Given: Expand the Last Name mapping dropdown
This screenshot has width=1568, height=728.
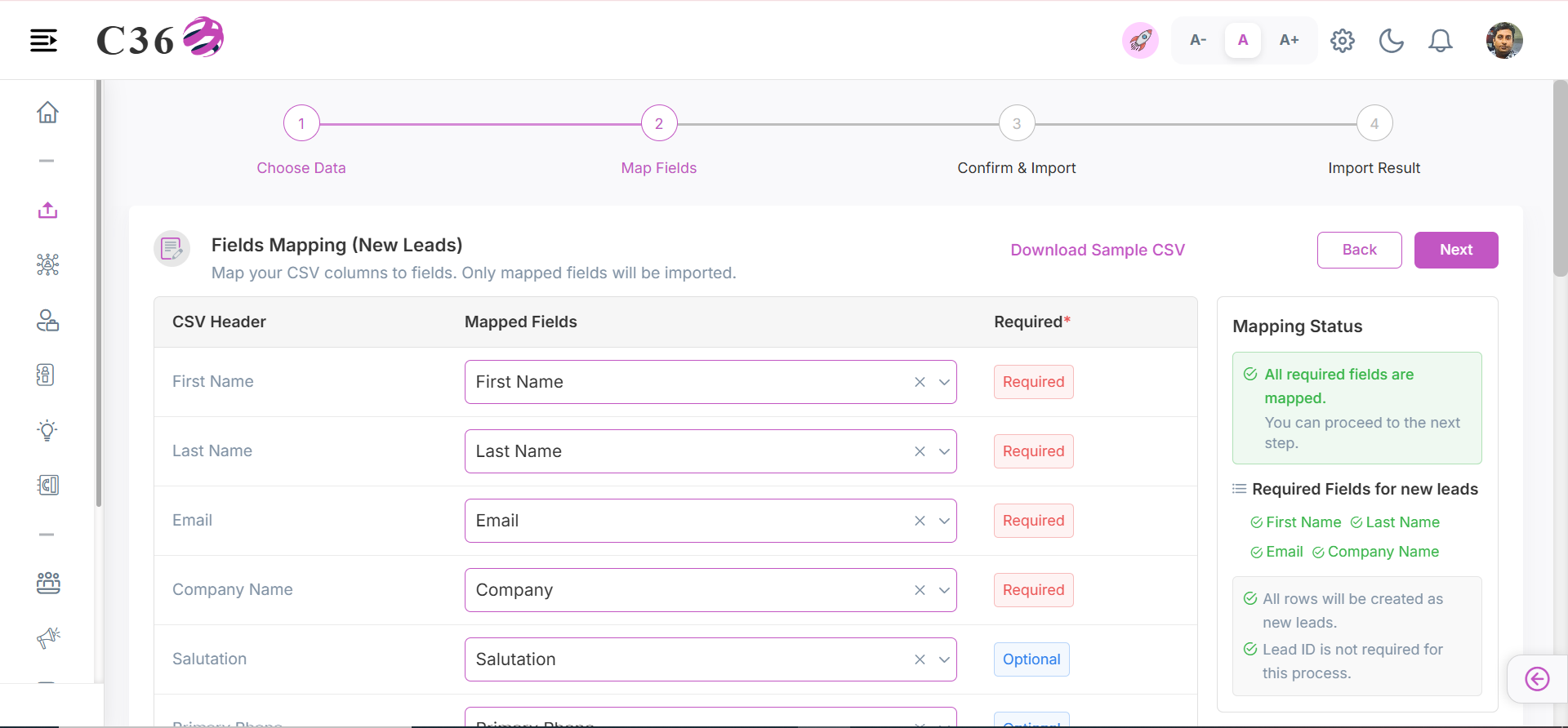Looking at the screenshot, I should (x=944, y=451).
